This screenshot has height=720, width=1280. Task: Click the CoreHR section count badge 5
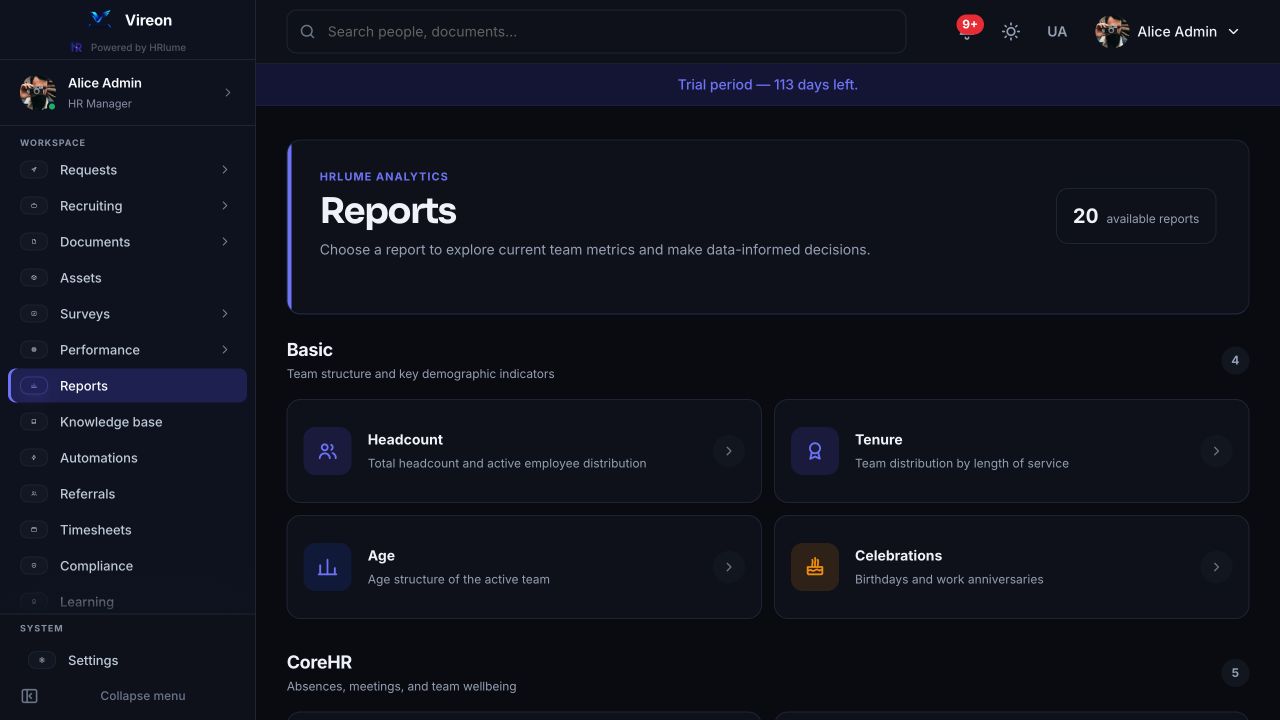pyautogui.click(x=1235, y=673)
